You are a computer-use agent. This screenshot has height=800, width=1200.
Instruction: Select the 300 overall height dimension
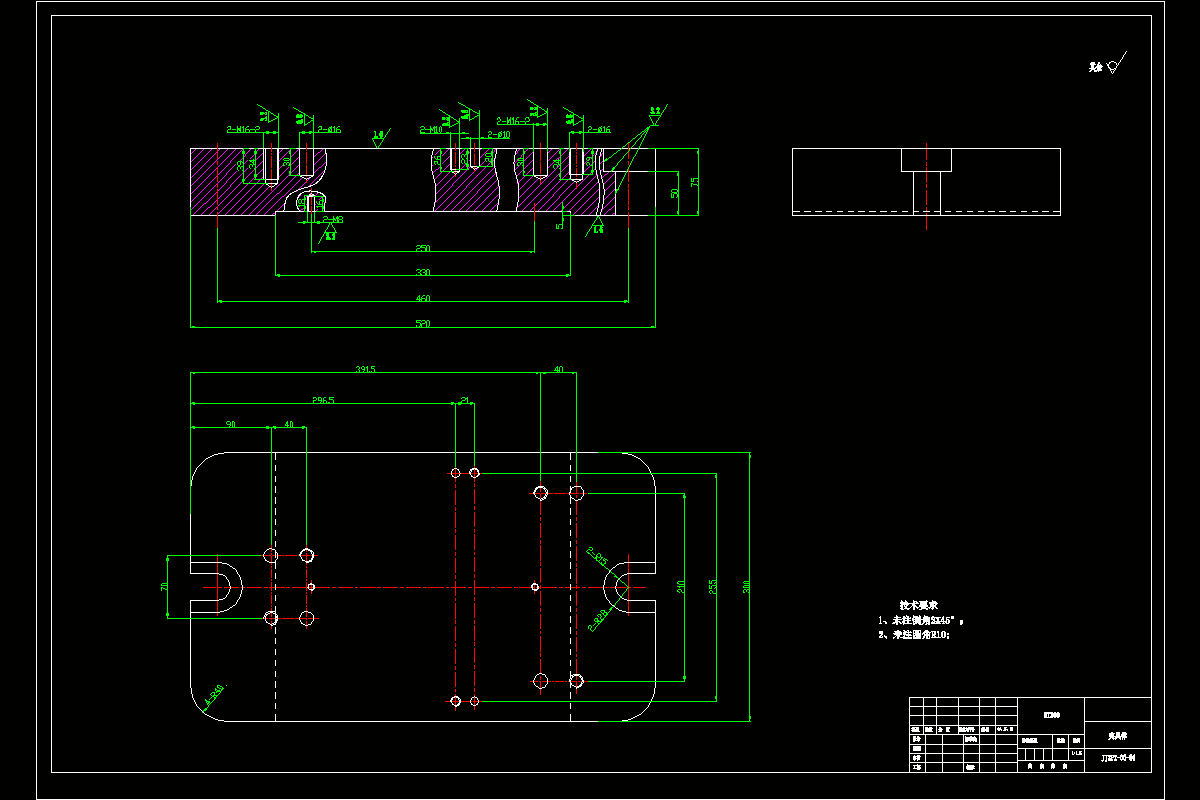point(746,587)
